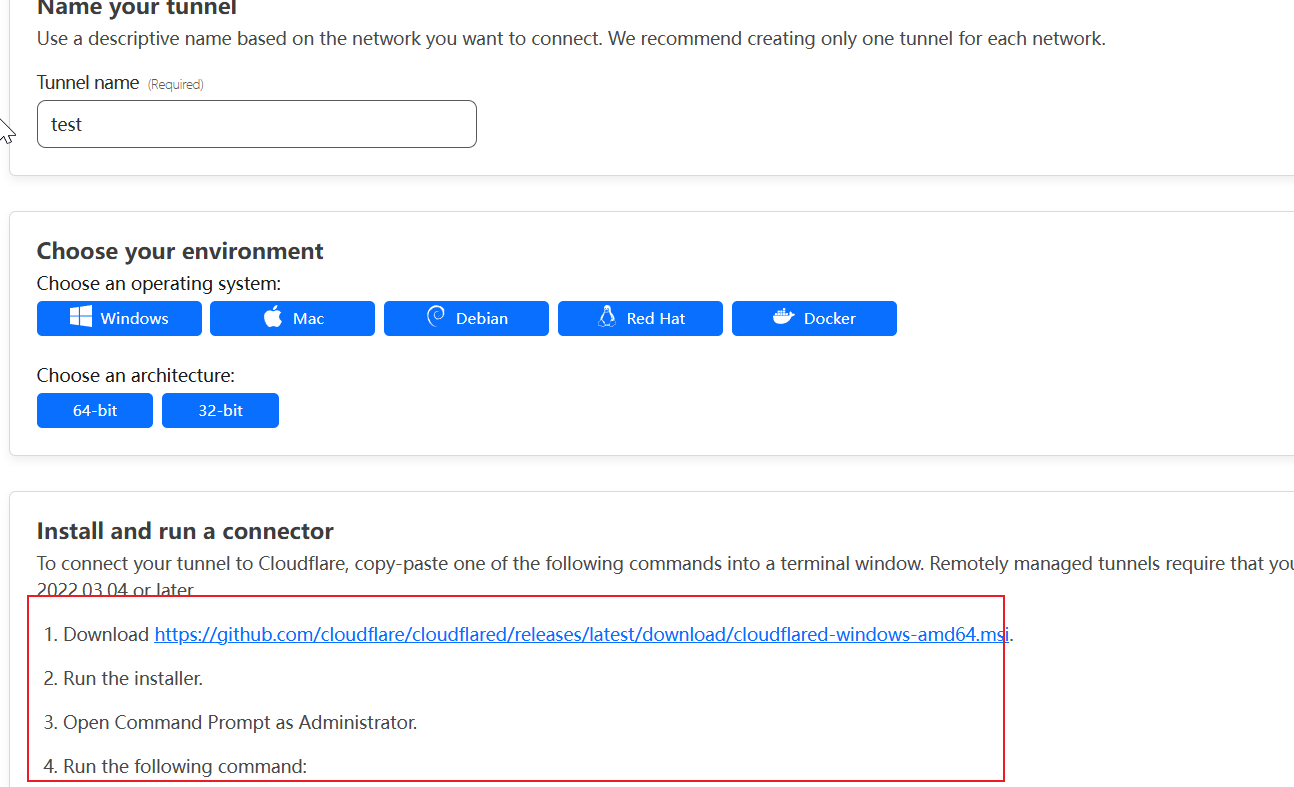Image resolution: width=1294 pixels, height=787 pixels.
Task: Click "Run the following command" step text
Action: (x=185, y=766)
